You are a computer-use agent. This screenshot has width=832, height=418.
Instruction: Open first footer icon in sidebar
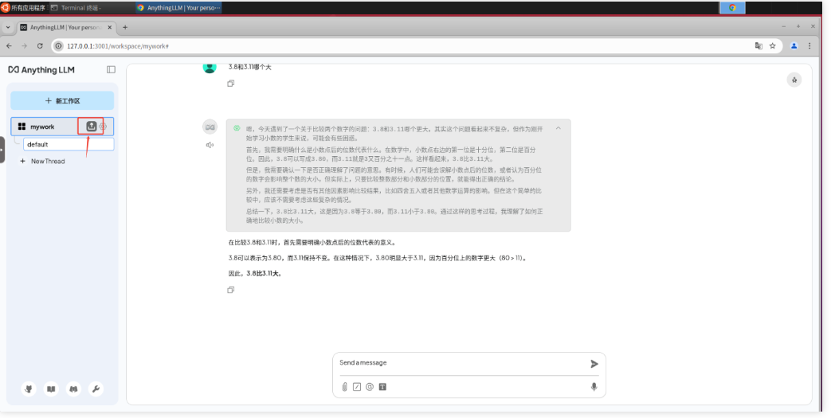click(x=29, y=389)
